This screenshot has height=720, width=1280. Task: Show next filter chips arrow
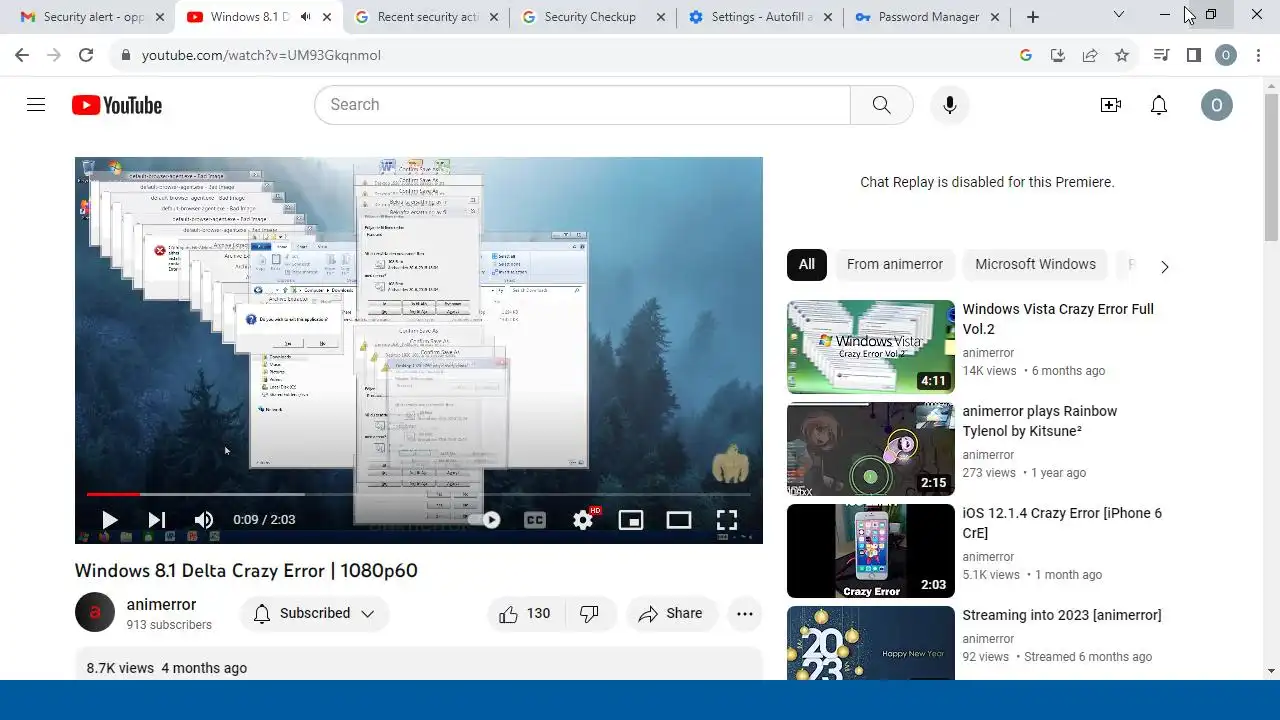point(1164,267)
